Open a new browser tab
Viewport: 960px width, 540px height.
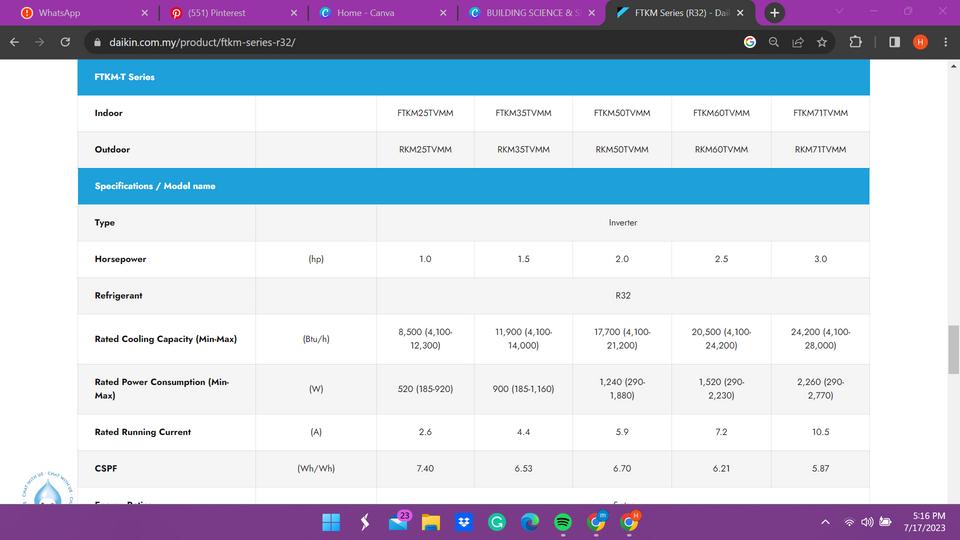tap(774, 13)
